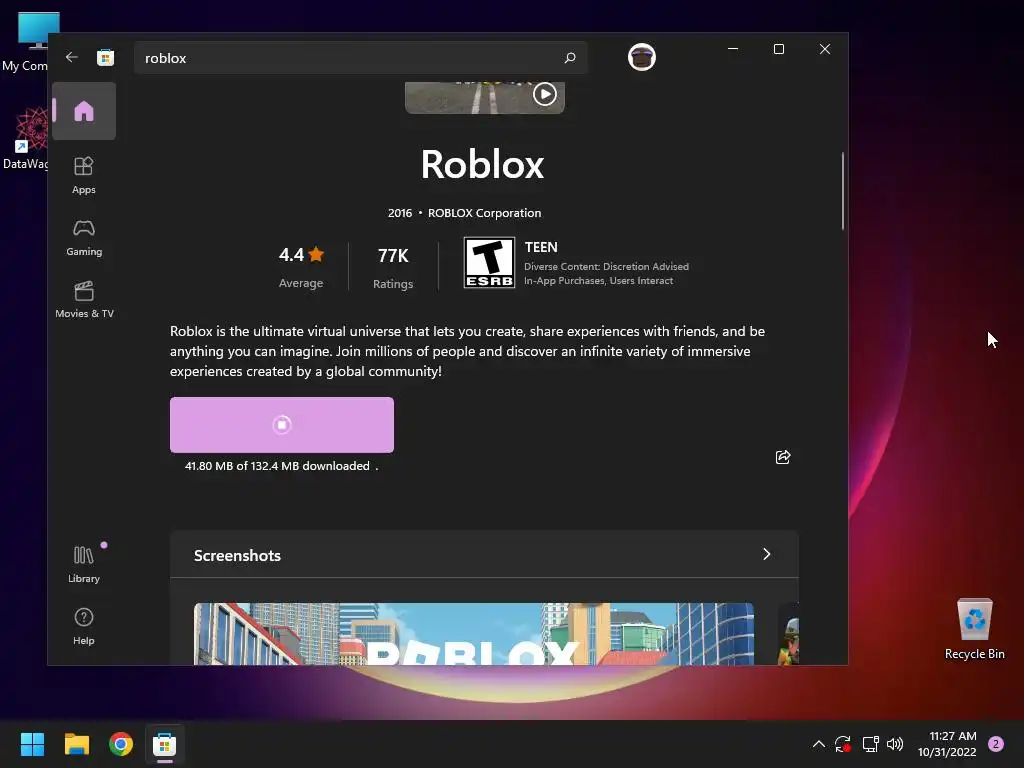Click Microsoft Store taskbar icon
The image size is (1024, 768).
point(165,744)
